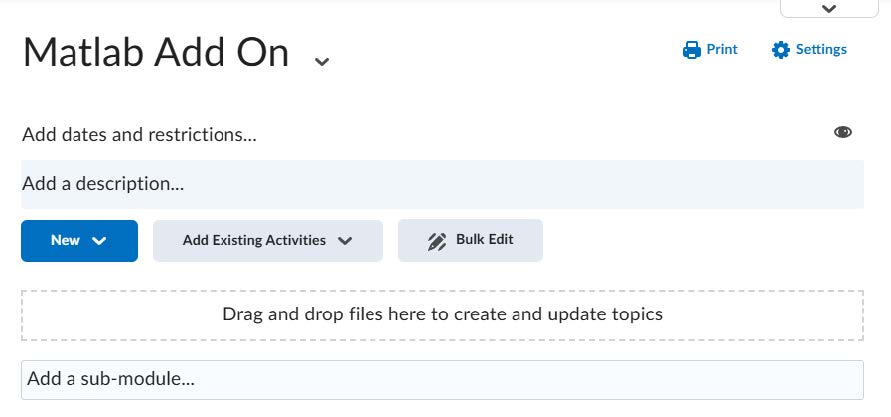Viewport: 891px width, 417px height.
Task: Click into the Add a sub-module field
Action: coord(110,379)
